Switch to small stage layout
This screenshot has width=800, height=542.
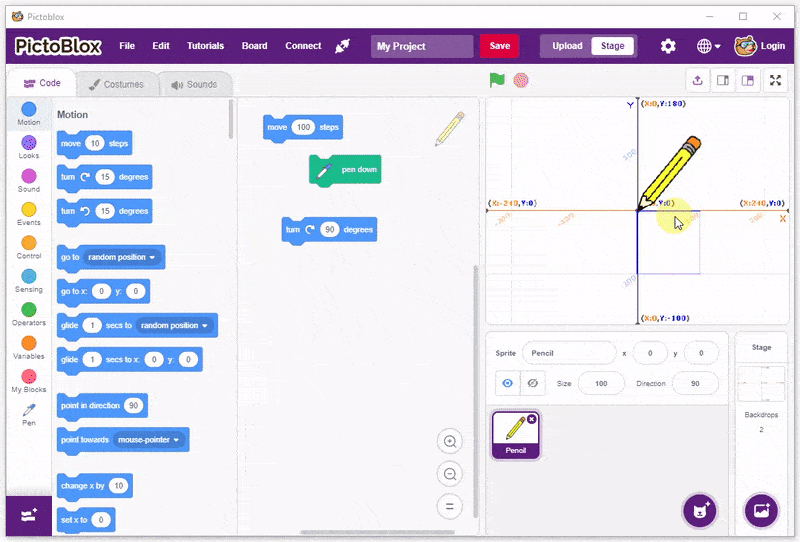722,81
